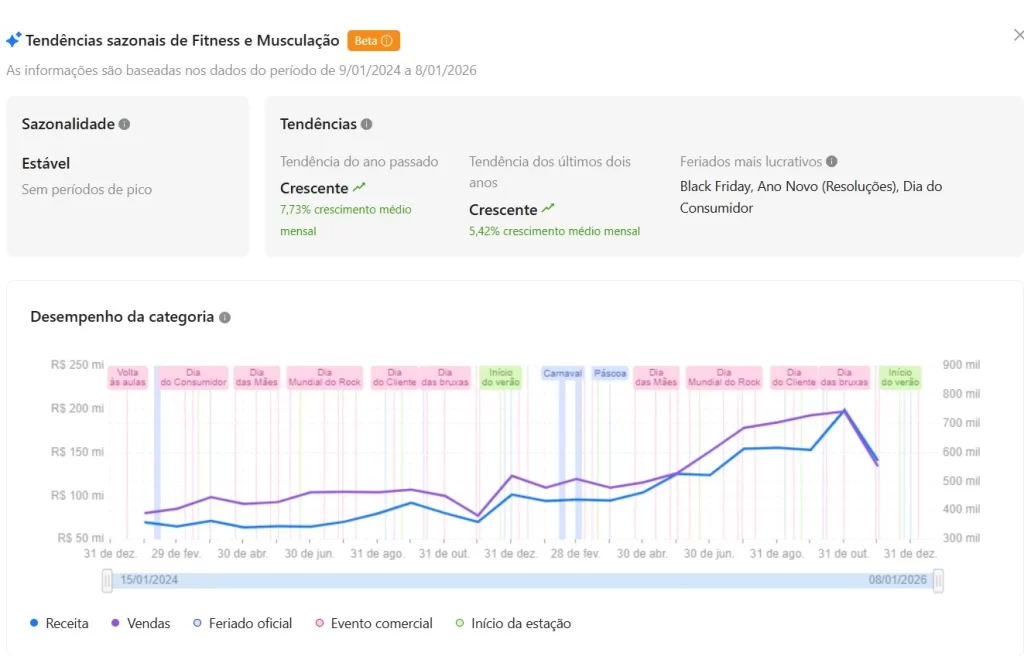1024x656 pixels.
Task: Click the info icon next to Desempenho da categoria
Action: 226,317
